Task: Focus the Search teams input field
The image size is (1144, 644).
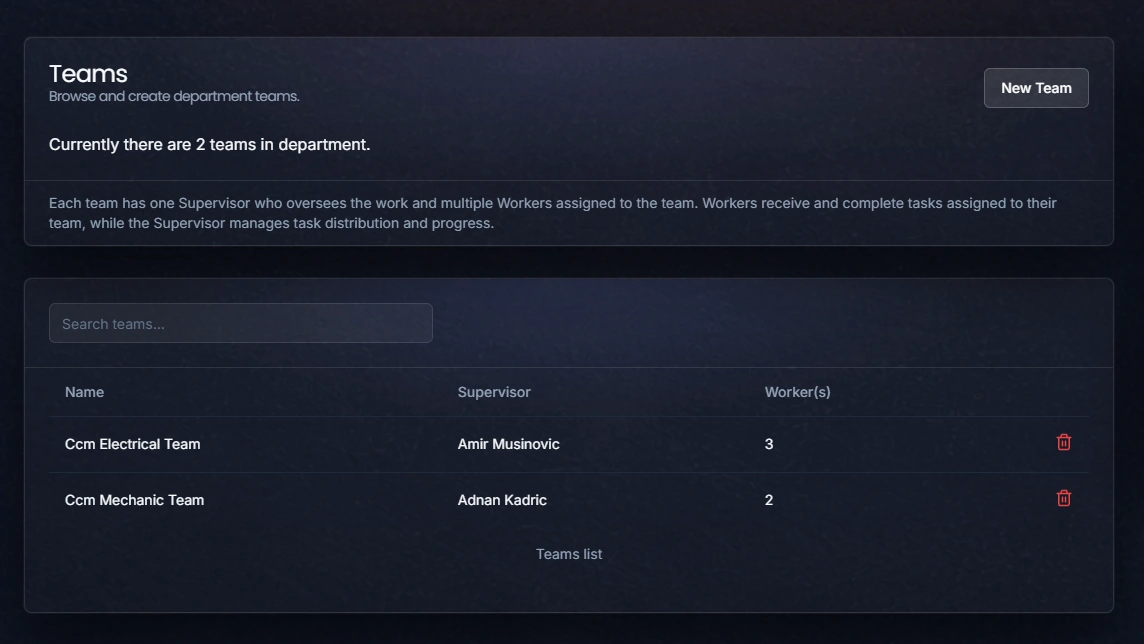Action: [x=241, y=323]
